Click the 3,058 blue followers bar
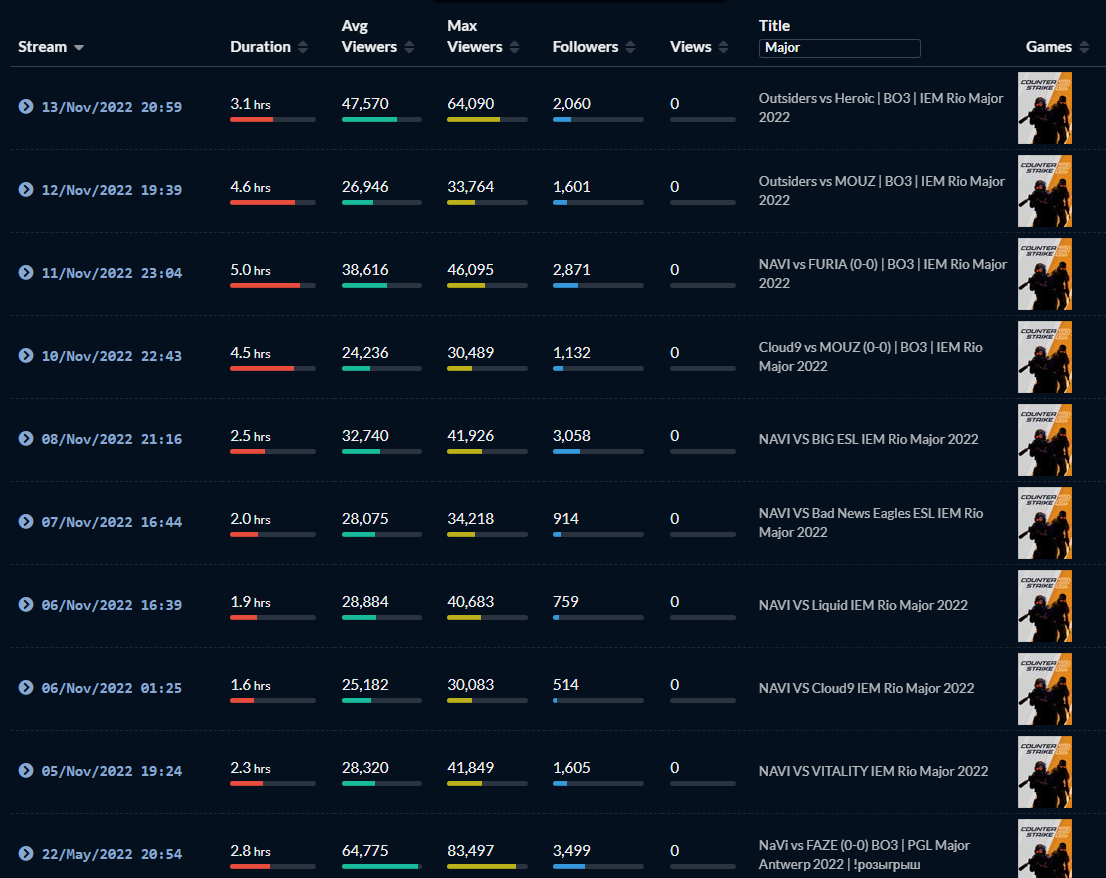 click(566, 451)
